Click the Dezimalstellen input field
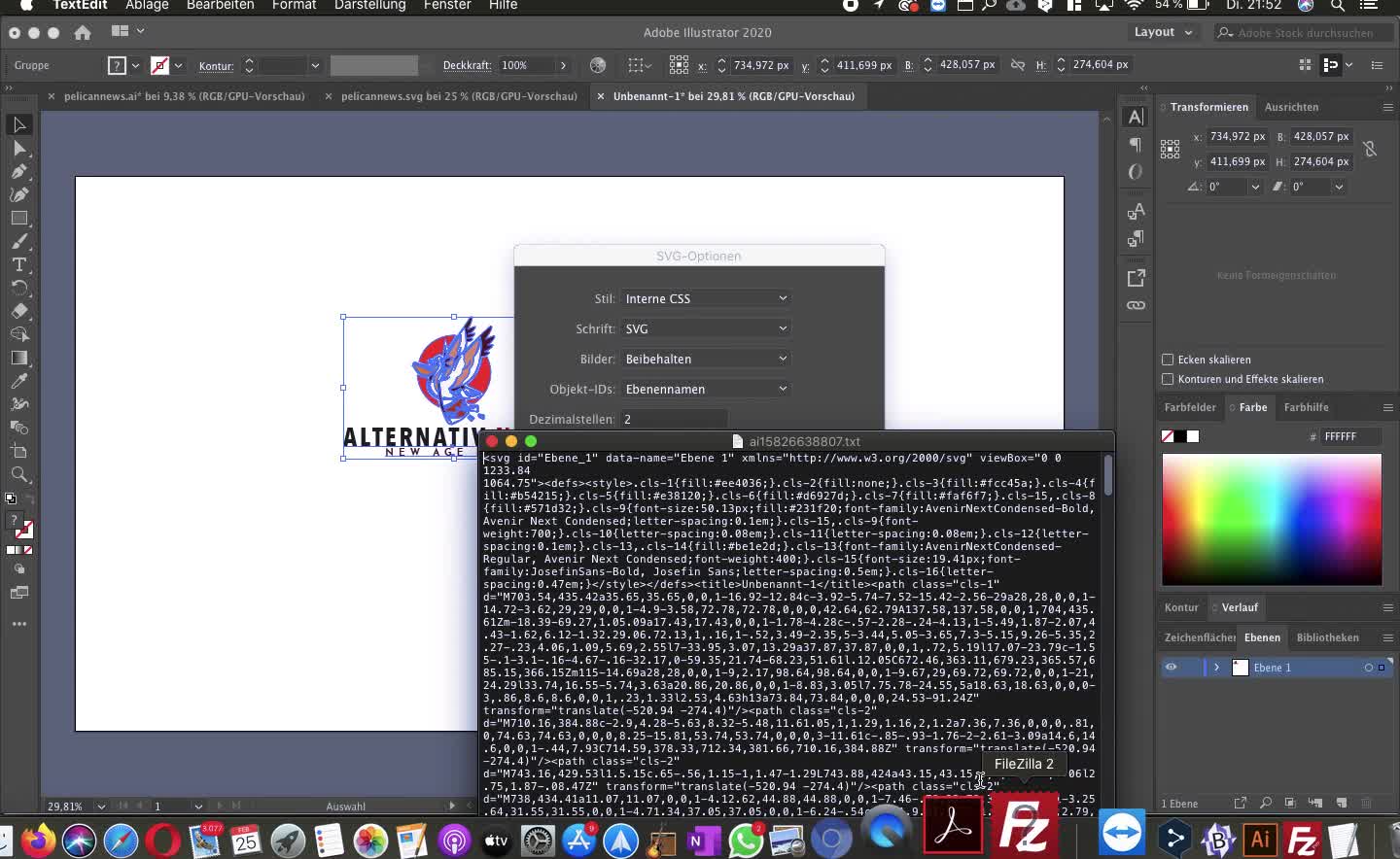Viewport: 1400px width, 859px height. tap(673, 419)
